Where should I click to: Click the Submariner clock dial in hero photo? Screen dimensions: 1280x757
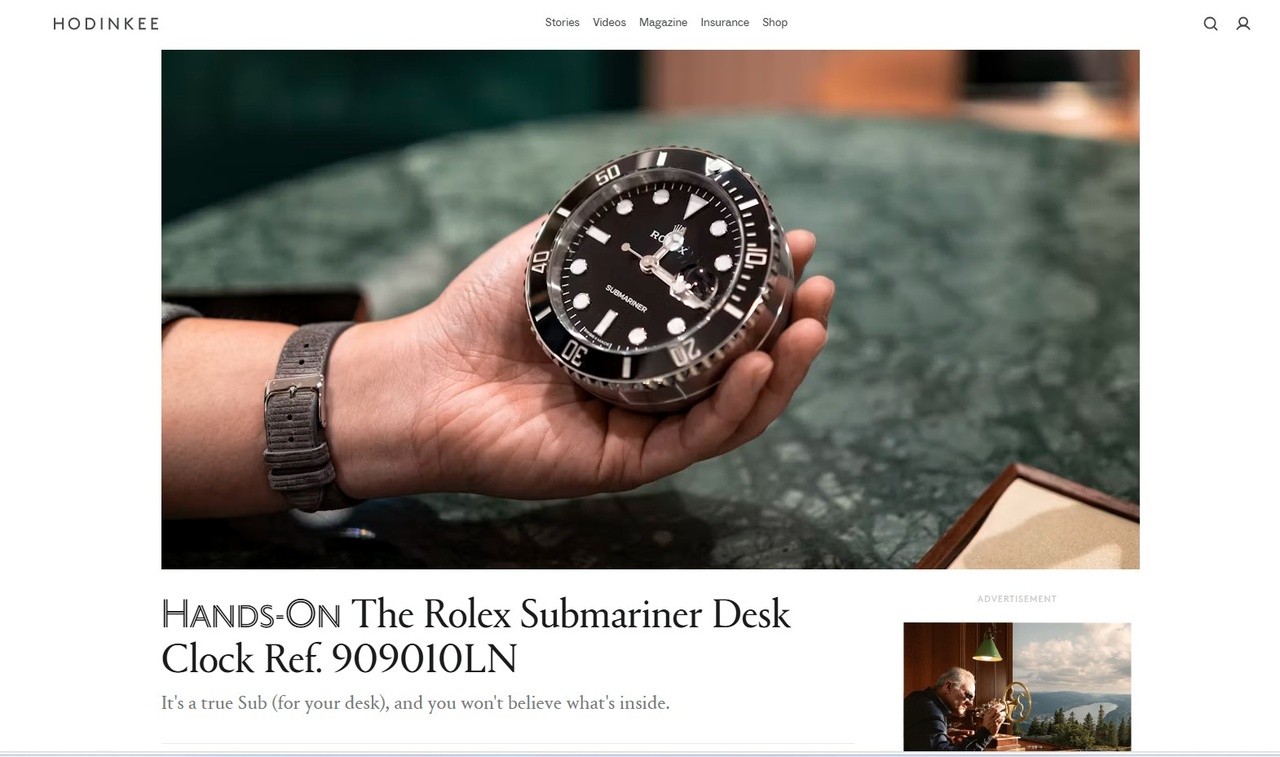tap(658, 275)
